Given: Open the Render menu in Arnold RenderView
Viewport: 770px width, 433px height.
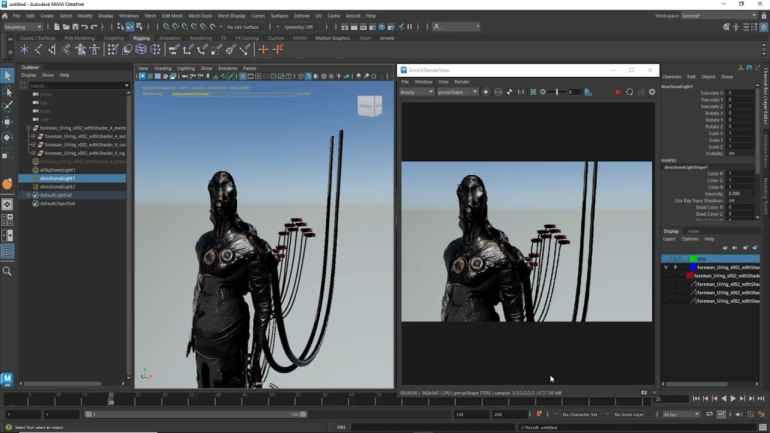Looking at the screenshot, I should [x=461, y=82].
